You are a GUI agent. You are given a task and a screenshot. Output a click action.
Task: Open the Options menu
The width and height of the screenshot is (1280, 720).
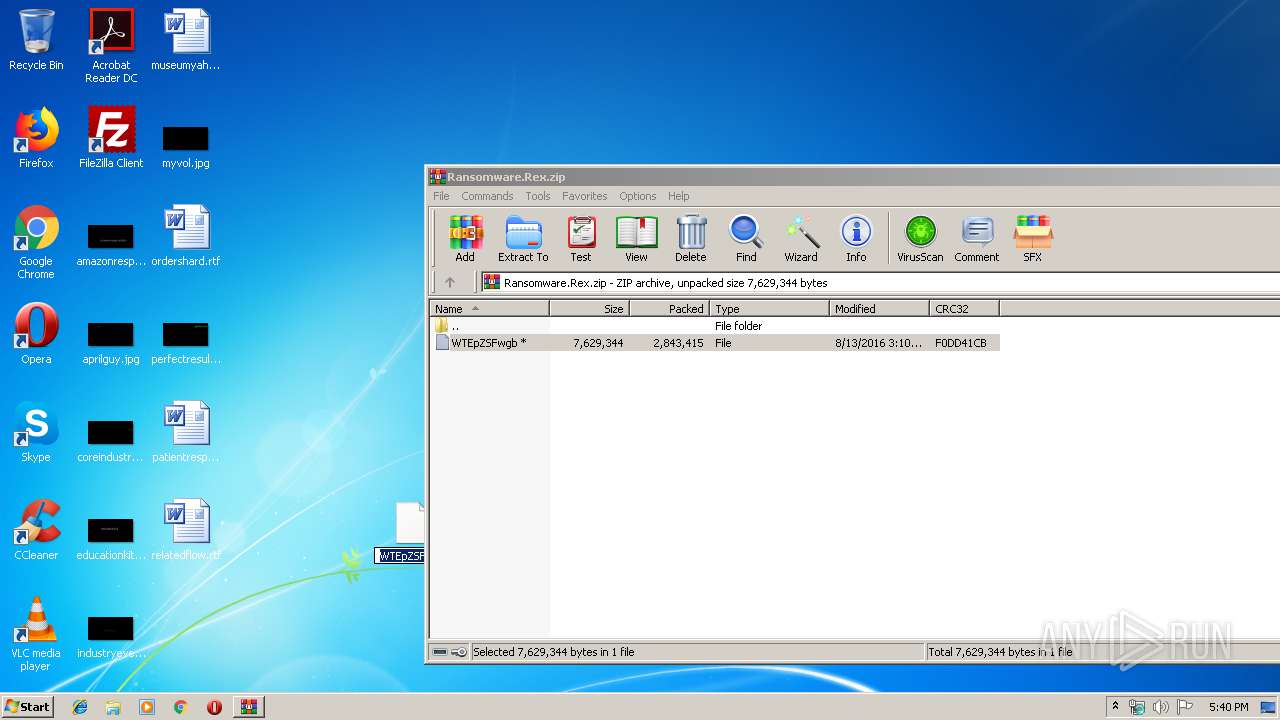tap(638, 196)
